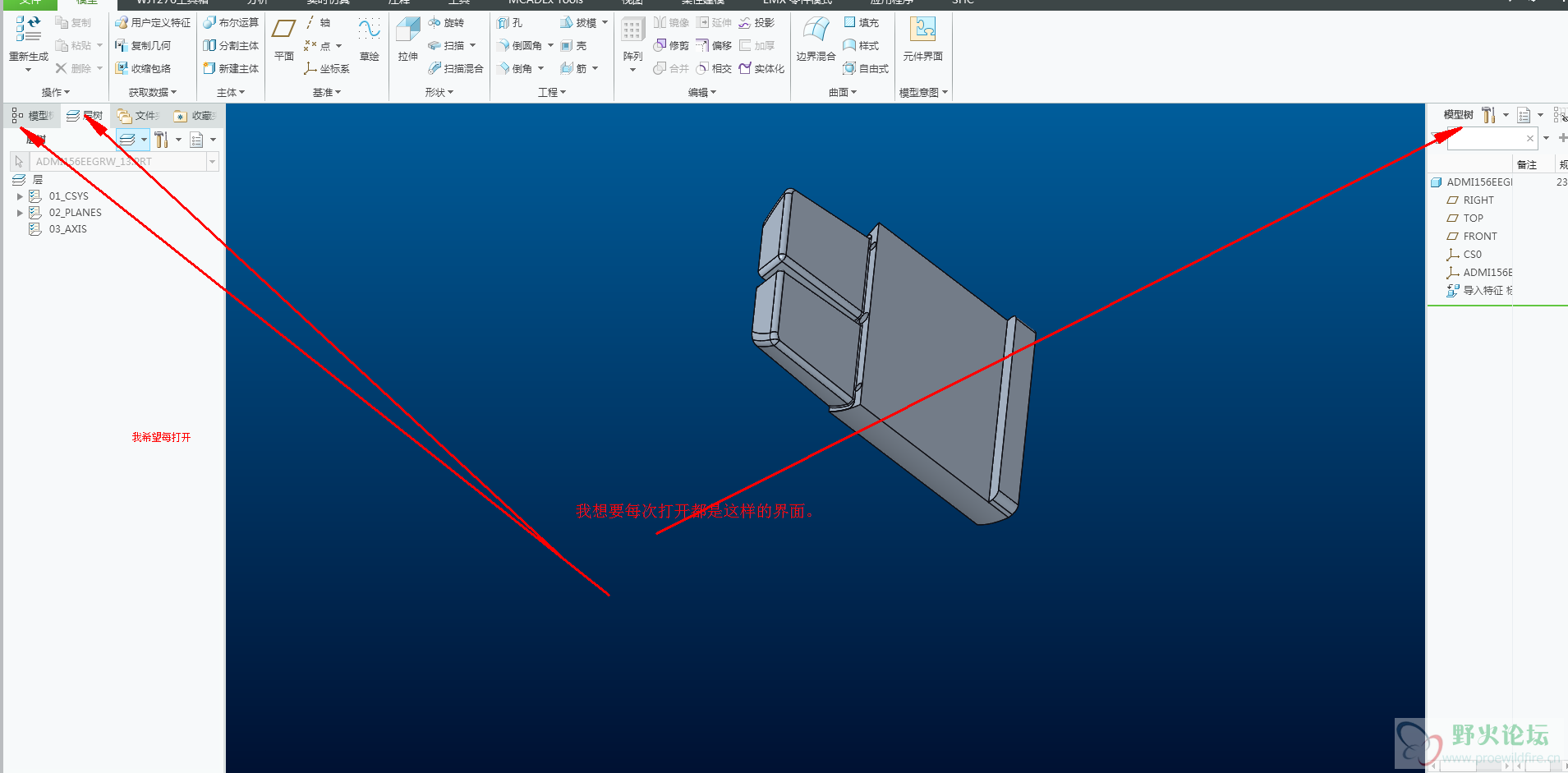This screenshot has width=1568, height=773.
Task: Expand the 01_CSYS layer node
Action: [x=20, y=196]
